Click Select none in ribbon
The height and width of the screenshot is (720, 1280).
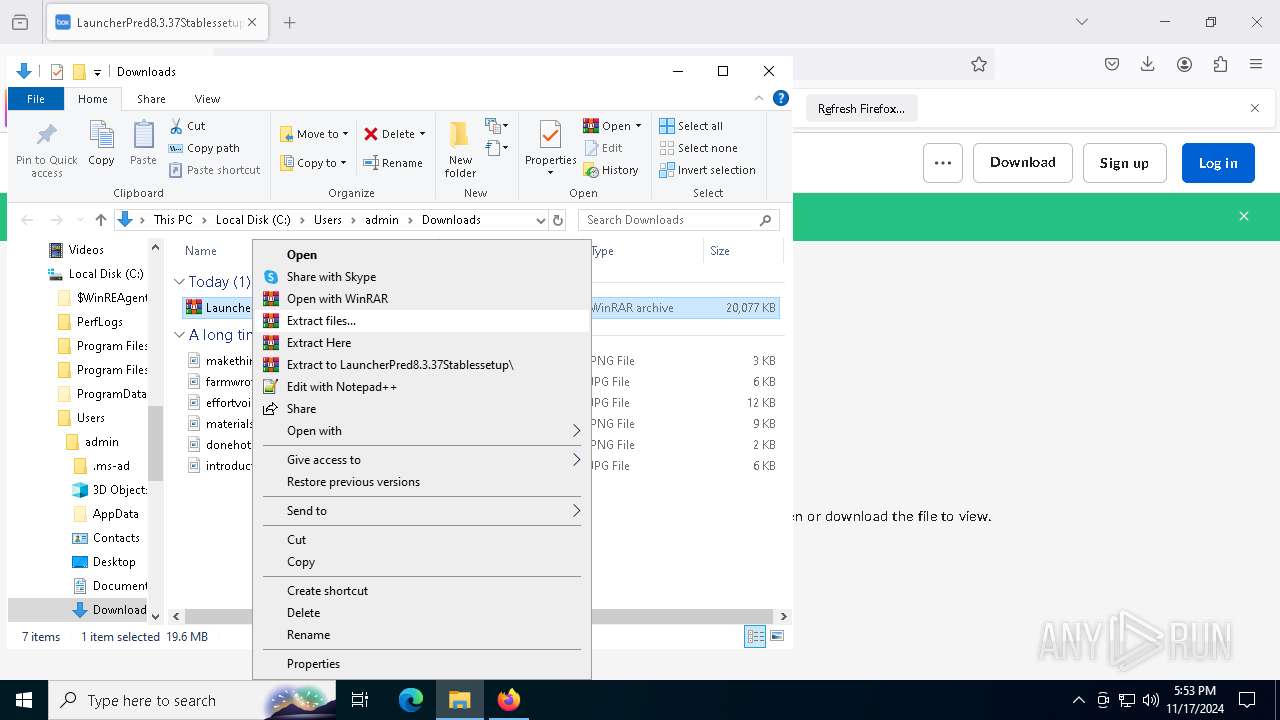pos(698,148)
